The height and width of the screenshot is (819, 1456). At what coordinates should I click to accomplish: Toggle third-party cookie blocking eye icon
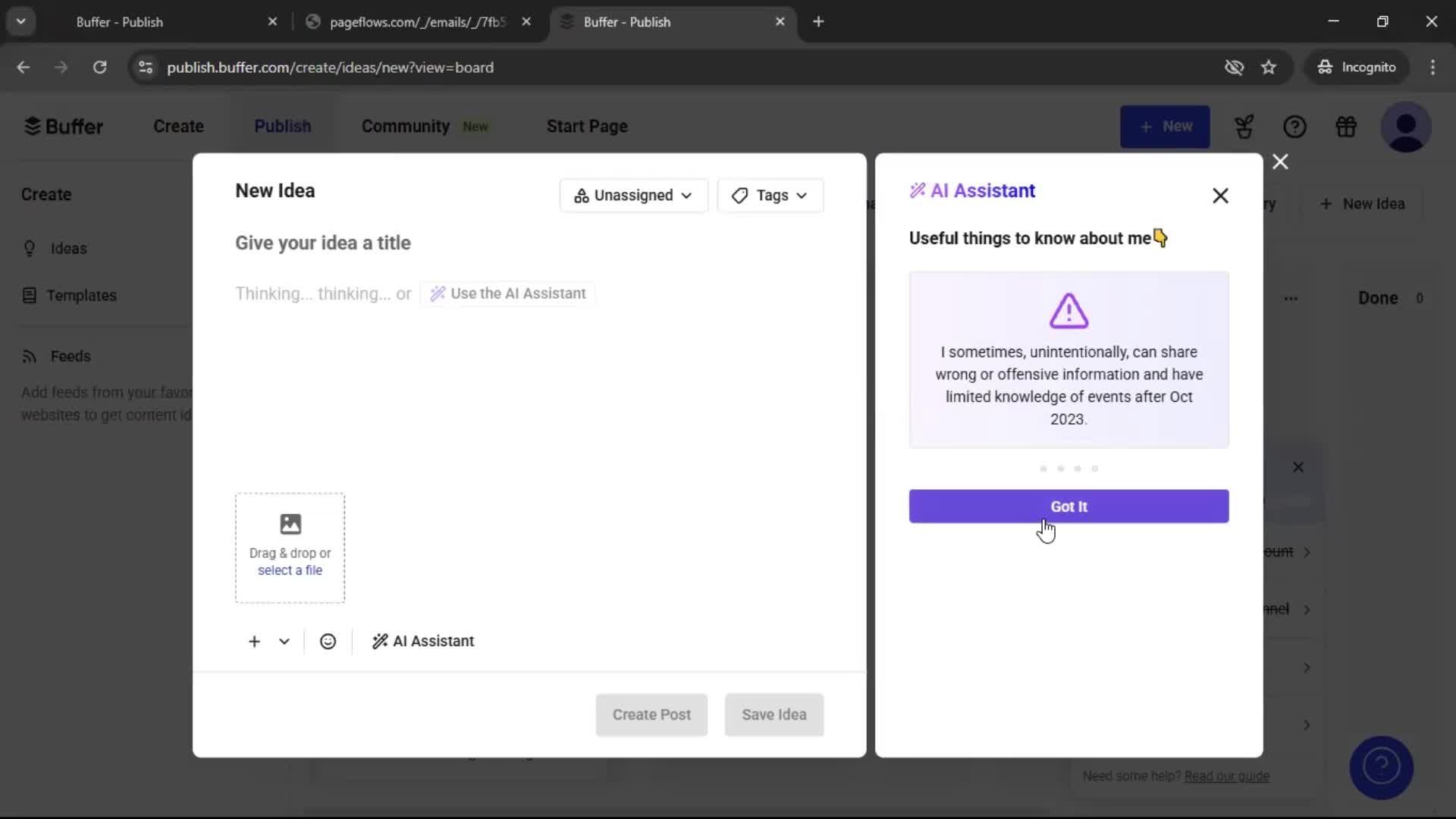pos(1235,67)
